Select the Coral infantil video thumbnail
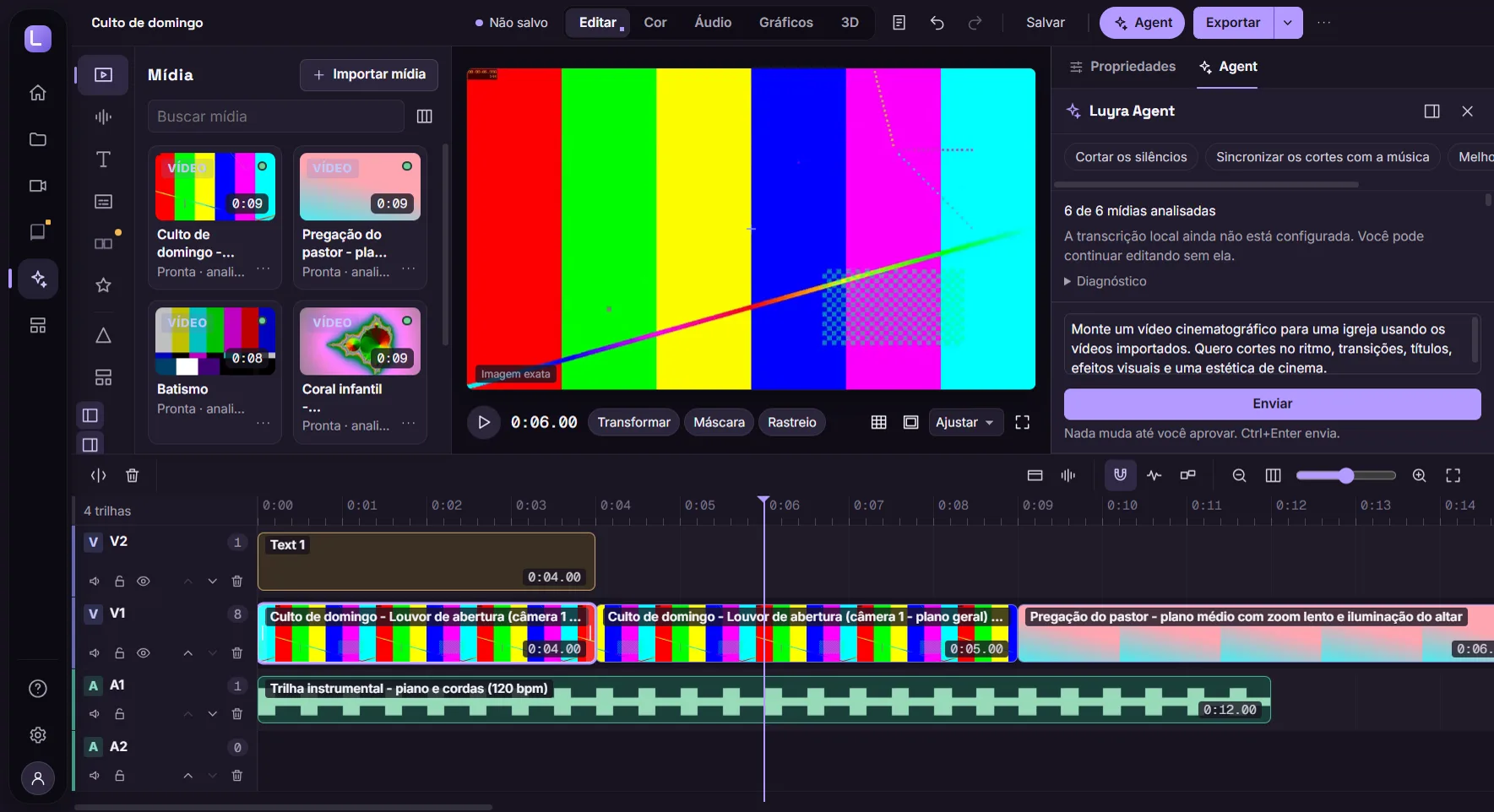This screenshot has width=1494, height=812. point(361,341)
